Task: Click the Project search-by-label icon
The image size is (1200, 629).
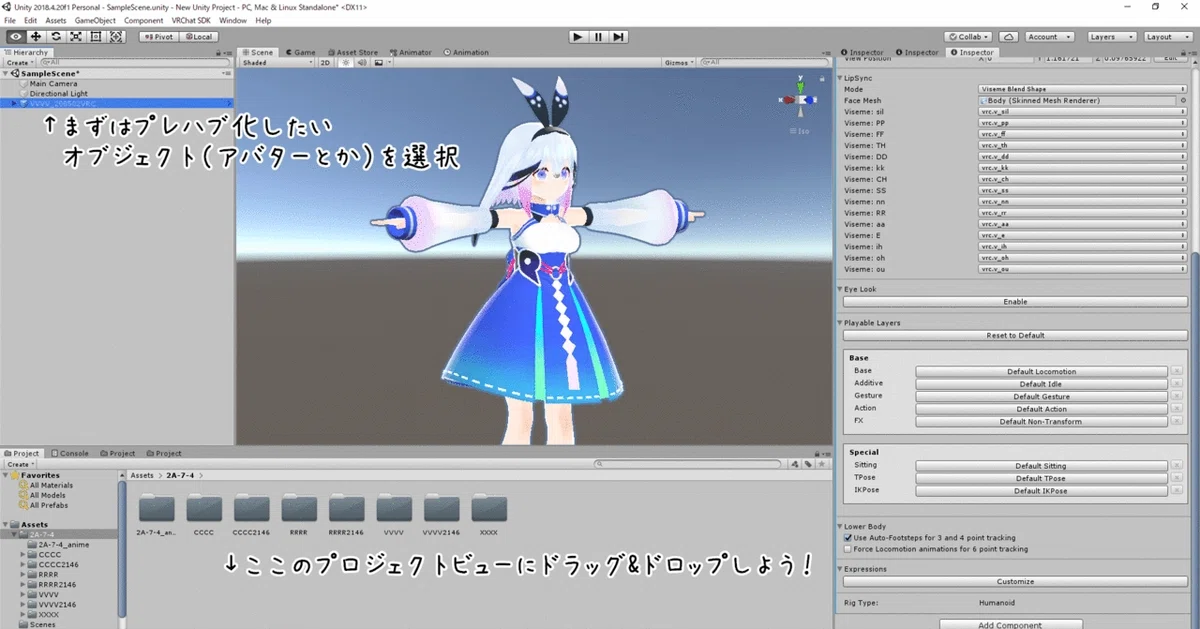Action: point(808,464)
